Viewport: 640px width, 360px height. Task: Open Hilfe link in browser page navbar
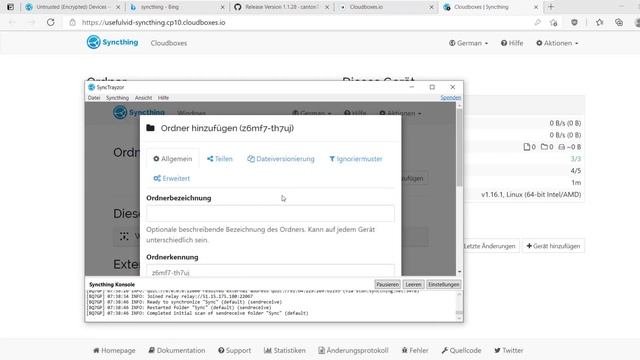(x=512, y=43)
